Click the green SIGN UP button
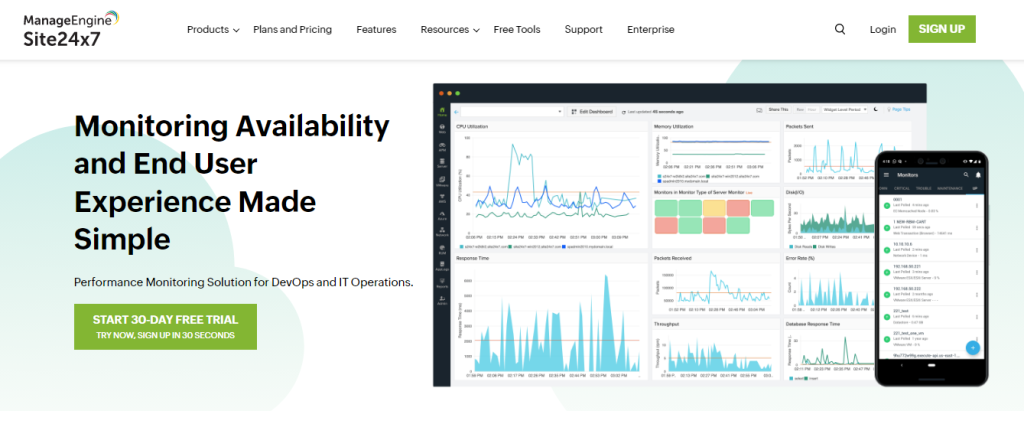1024x437 pixels. (x=942, y=29)
